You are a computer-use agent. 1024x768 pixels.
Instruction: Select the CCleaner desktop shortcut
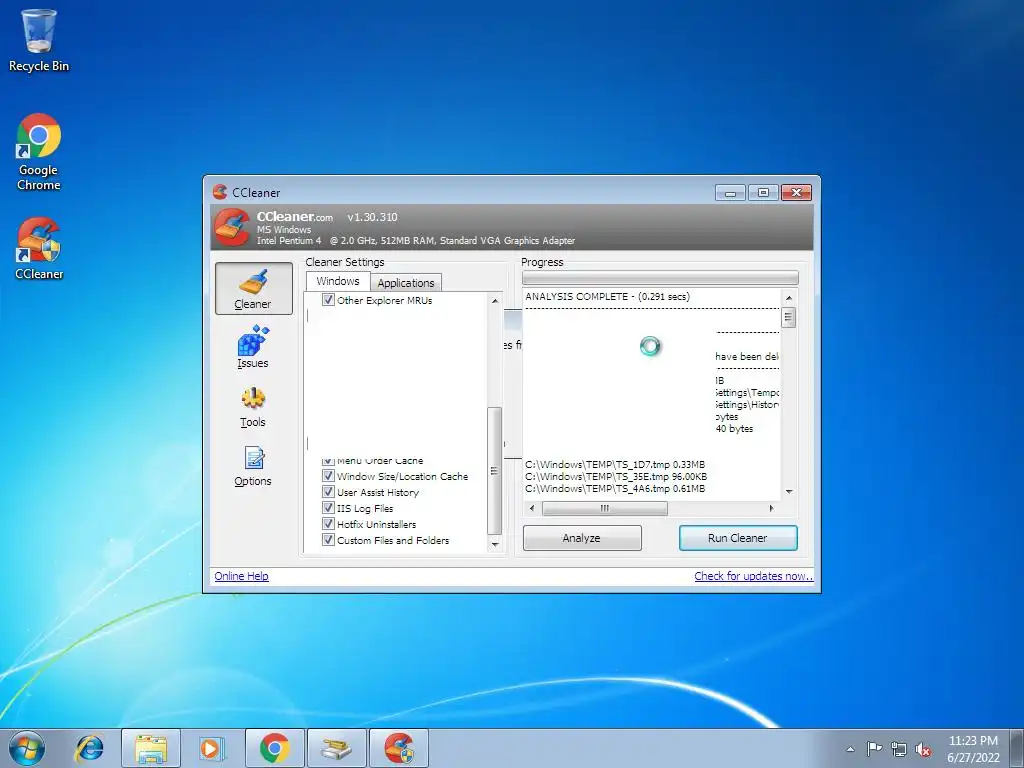point(39,249)
